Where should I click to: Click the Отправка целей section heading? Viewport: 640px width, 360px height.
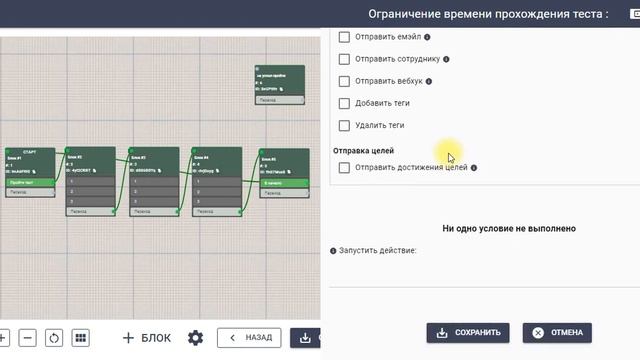click(363, 151)
